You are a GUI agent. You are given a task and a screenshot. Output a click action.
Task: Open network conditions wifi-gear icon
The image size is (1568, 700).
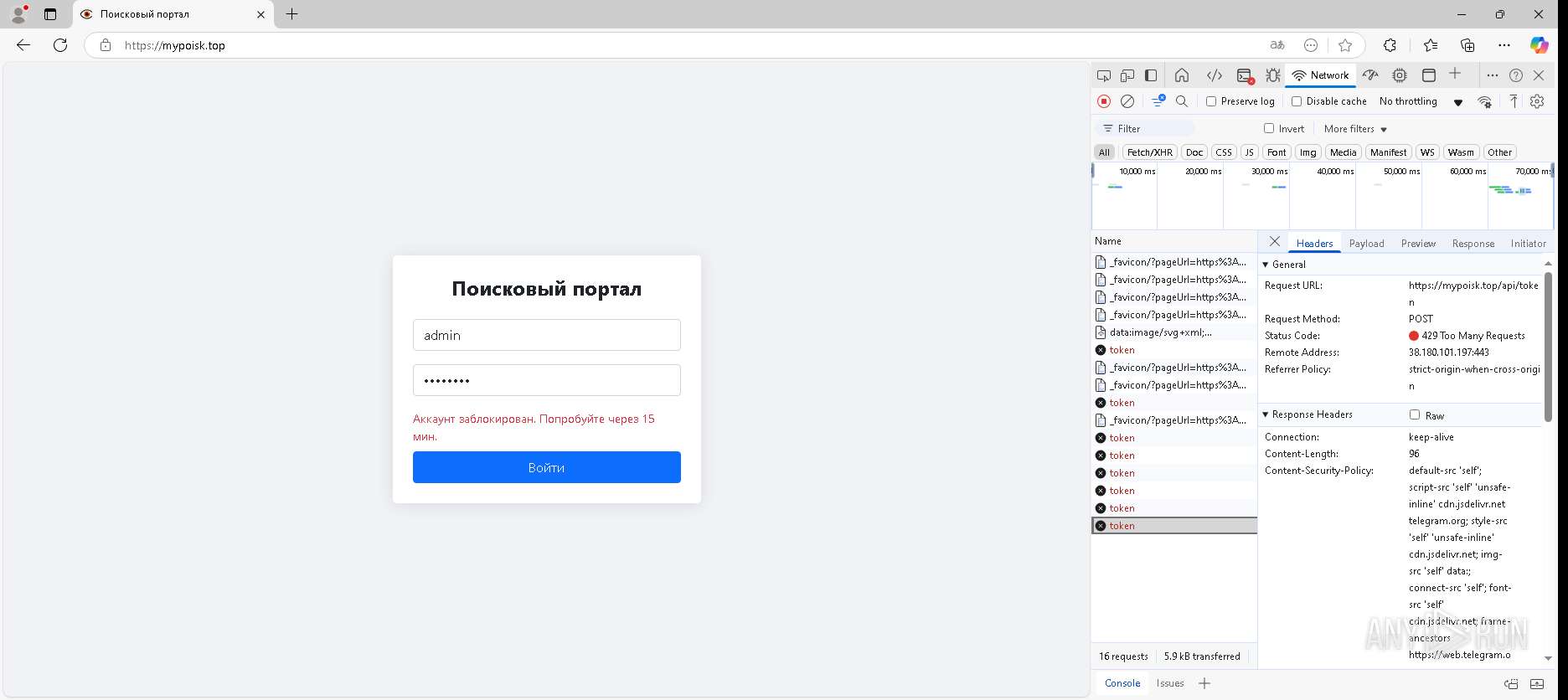tap(1484, 101)
